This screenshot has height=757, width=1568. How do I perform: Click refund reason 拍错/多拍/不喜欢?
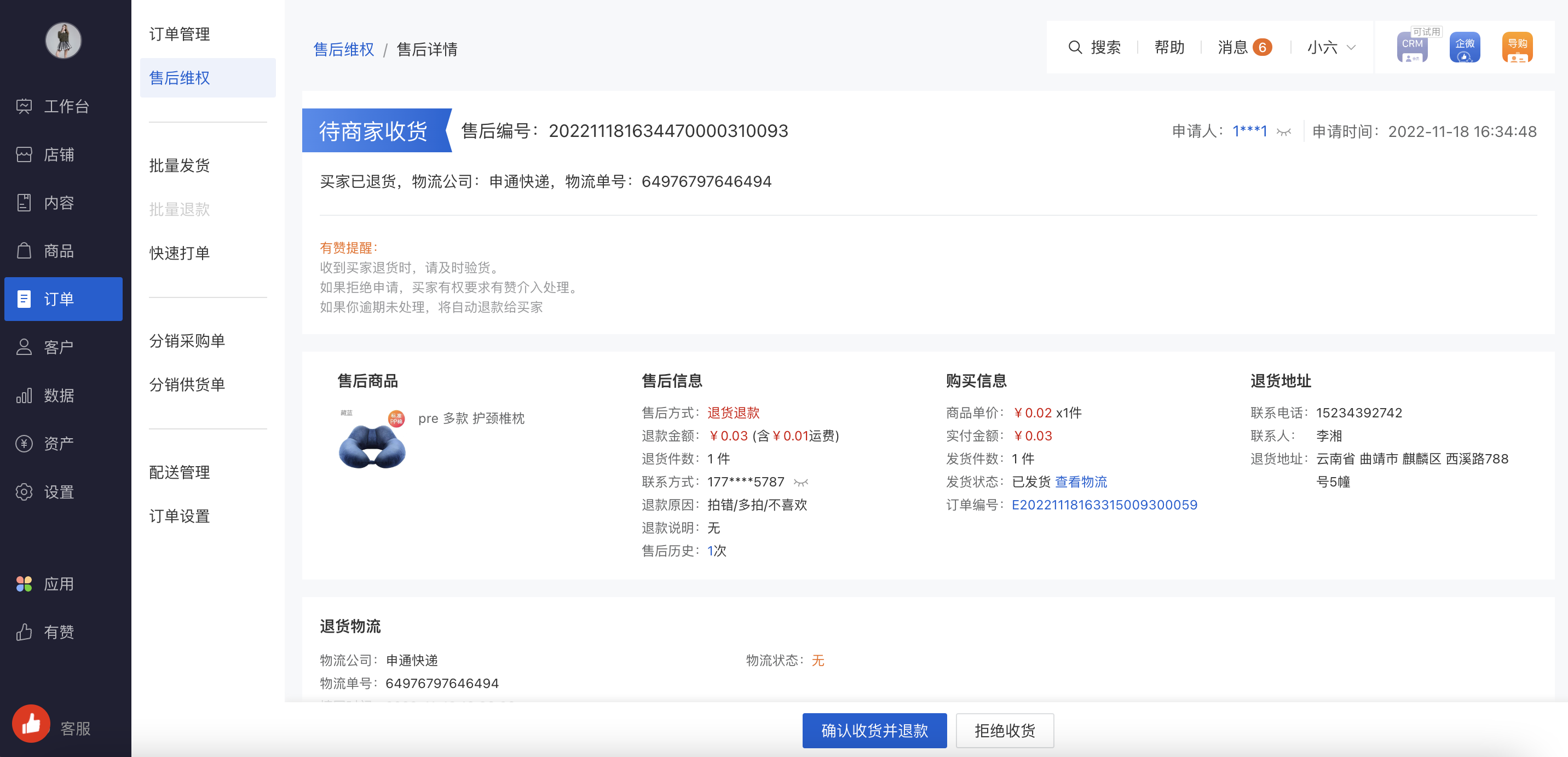pyautogui.click(x=757, y=506)
